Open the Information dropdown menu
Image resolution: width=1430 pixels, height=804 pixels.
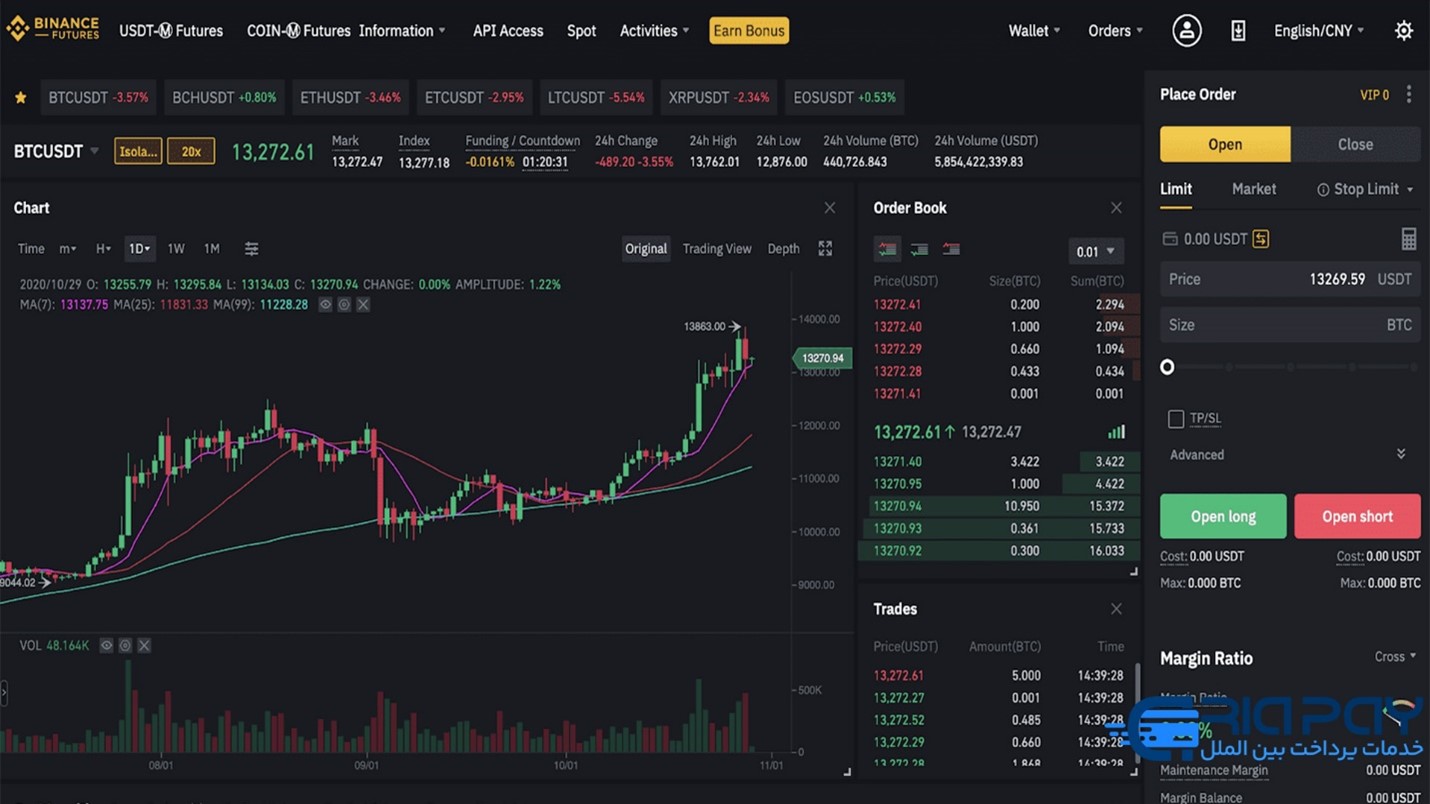pos(402,31)
